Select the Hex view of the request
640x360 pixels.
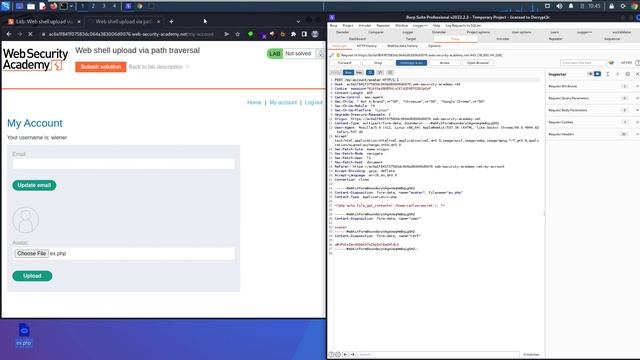coord(359,73)
